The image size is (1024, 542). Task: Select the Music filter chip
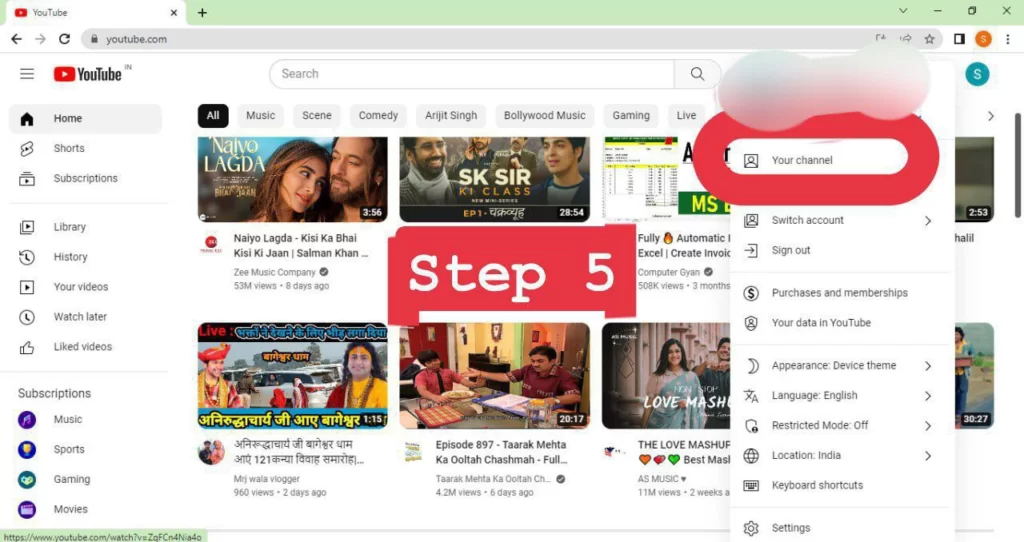coord(261,116)
